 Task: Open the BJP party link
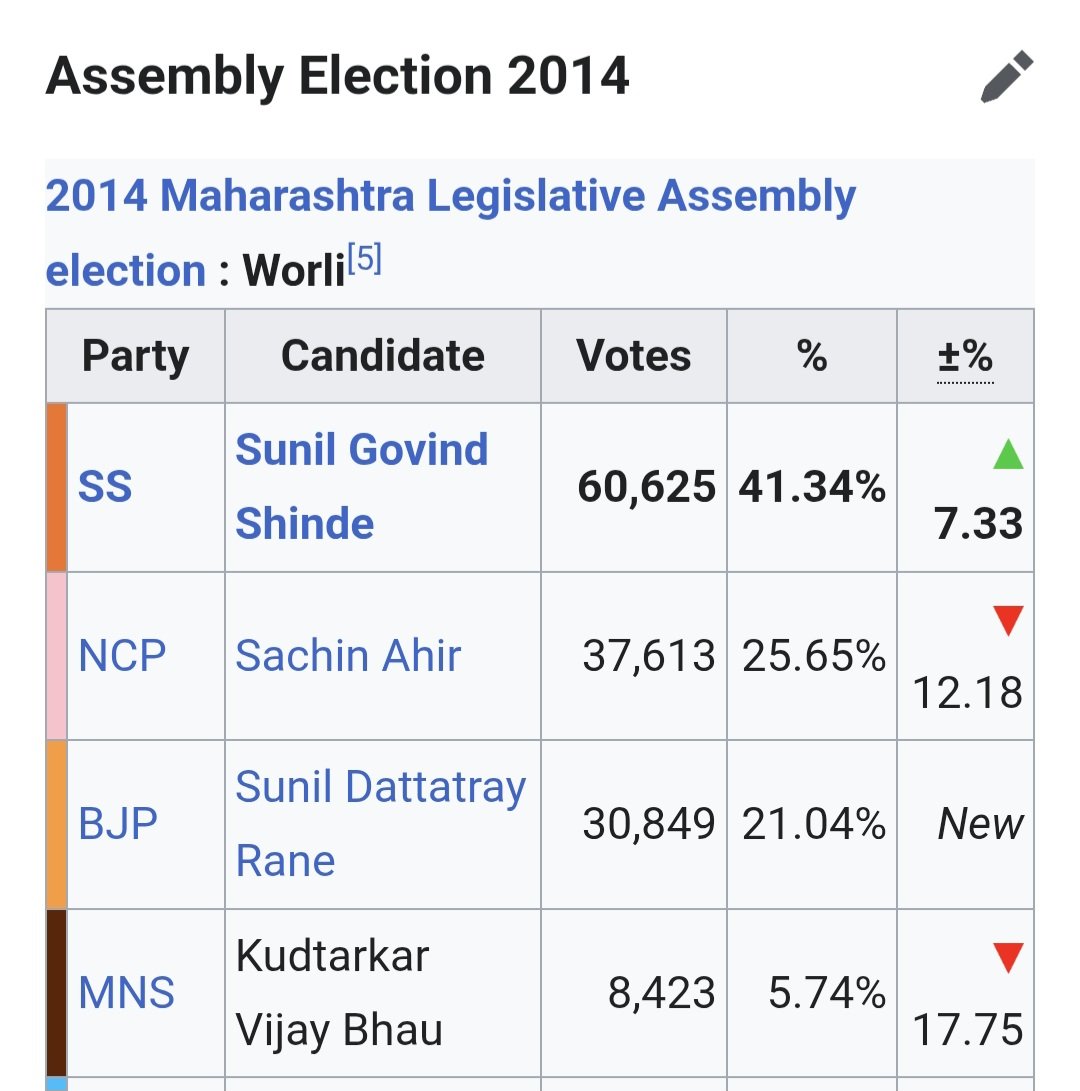click(118, 824)
